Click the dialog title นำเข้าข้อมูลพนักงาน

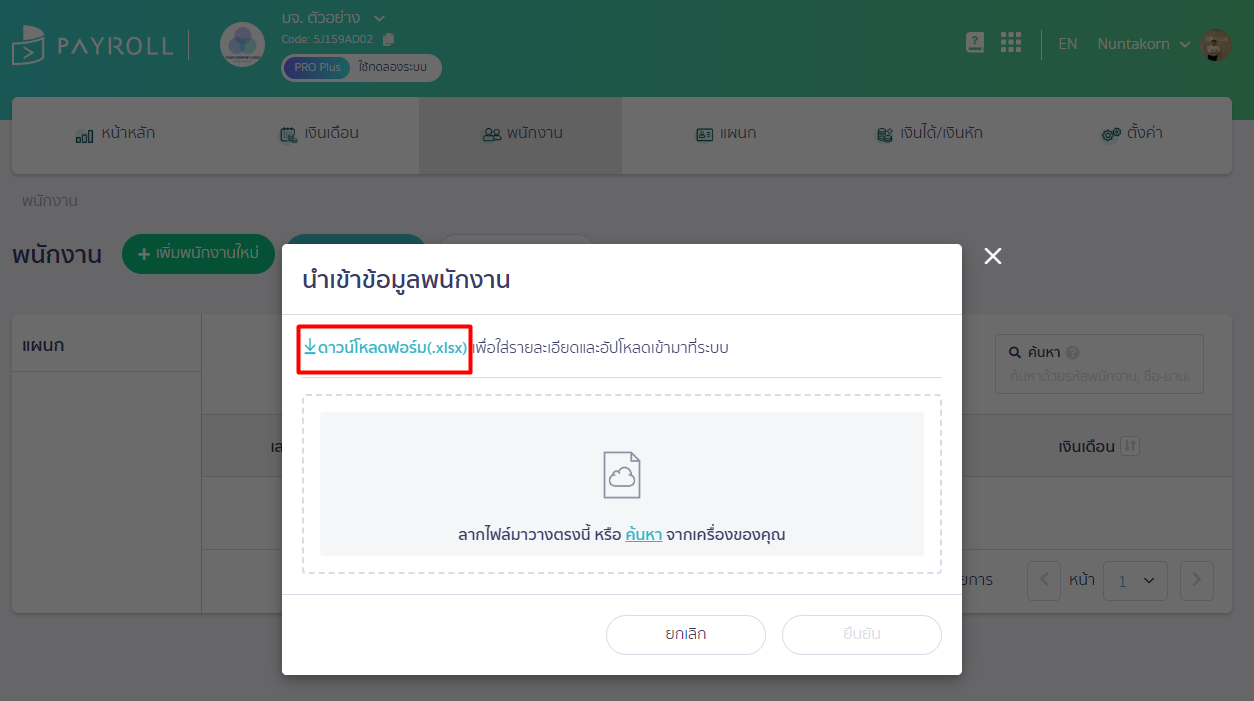pyautogui.click(x=406, y=280)
